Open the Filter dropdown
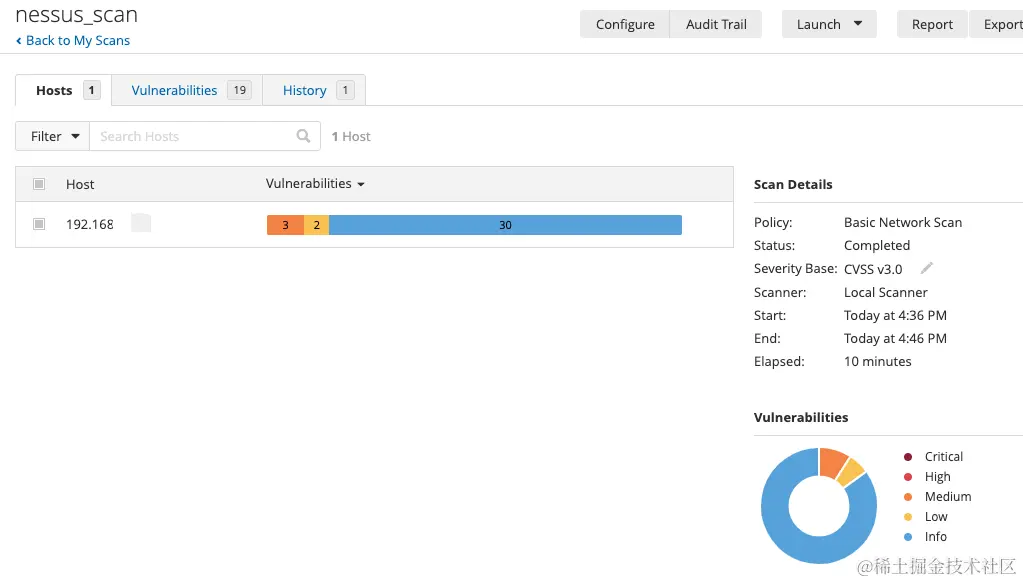This screenshot has width=1023, height=583. tap(53, 136)
